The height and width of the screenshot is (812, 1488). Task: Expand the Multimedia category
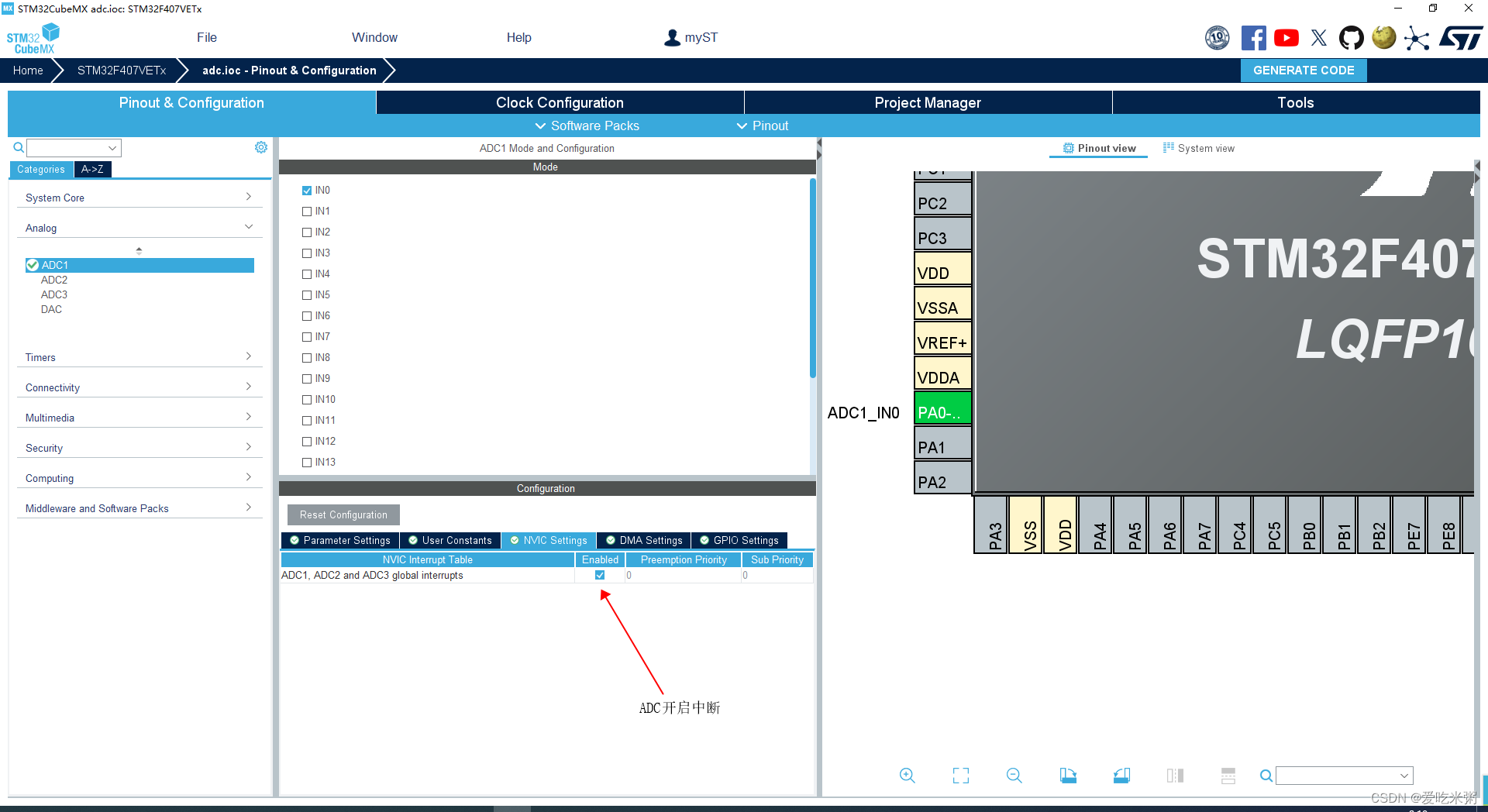[139, 418]
